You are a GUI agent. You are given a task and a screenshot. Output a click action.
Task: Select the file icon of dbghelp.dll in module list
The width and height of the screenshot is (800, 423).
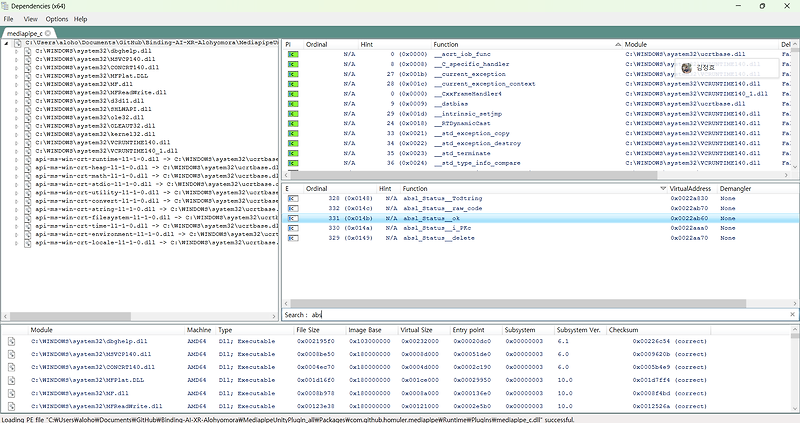(12, 341)
